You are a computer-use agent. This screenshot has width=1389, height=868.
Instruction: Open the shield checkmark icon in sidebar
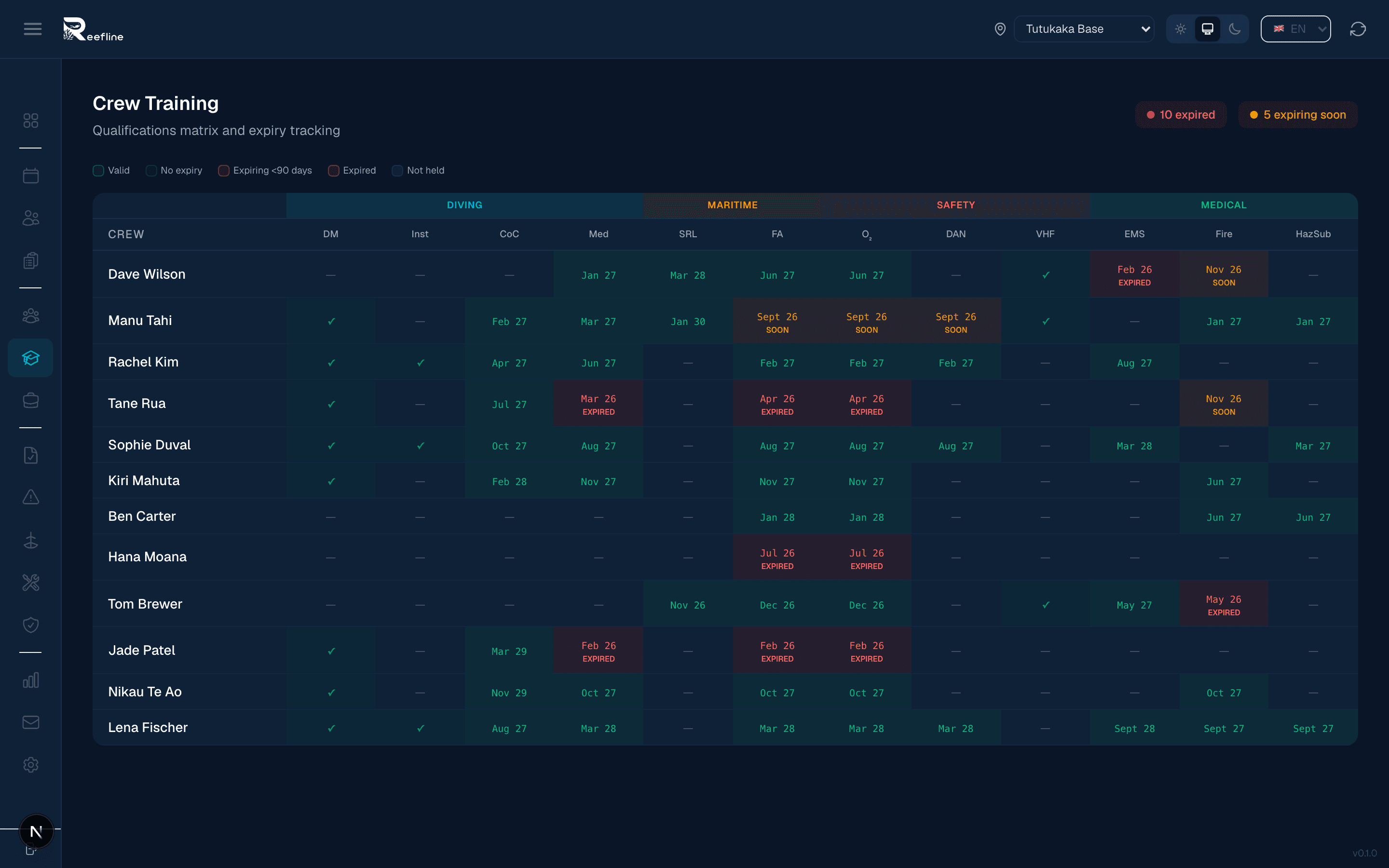(x=31, y=624)
